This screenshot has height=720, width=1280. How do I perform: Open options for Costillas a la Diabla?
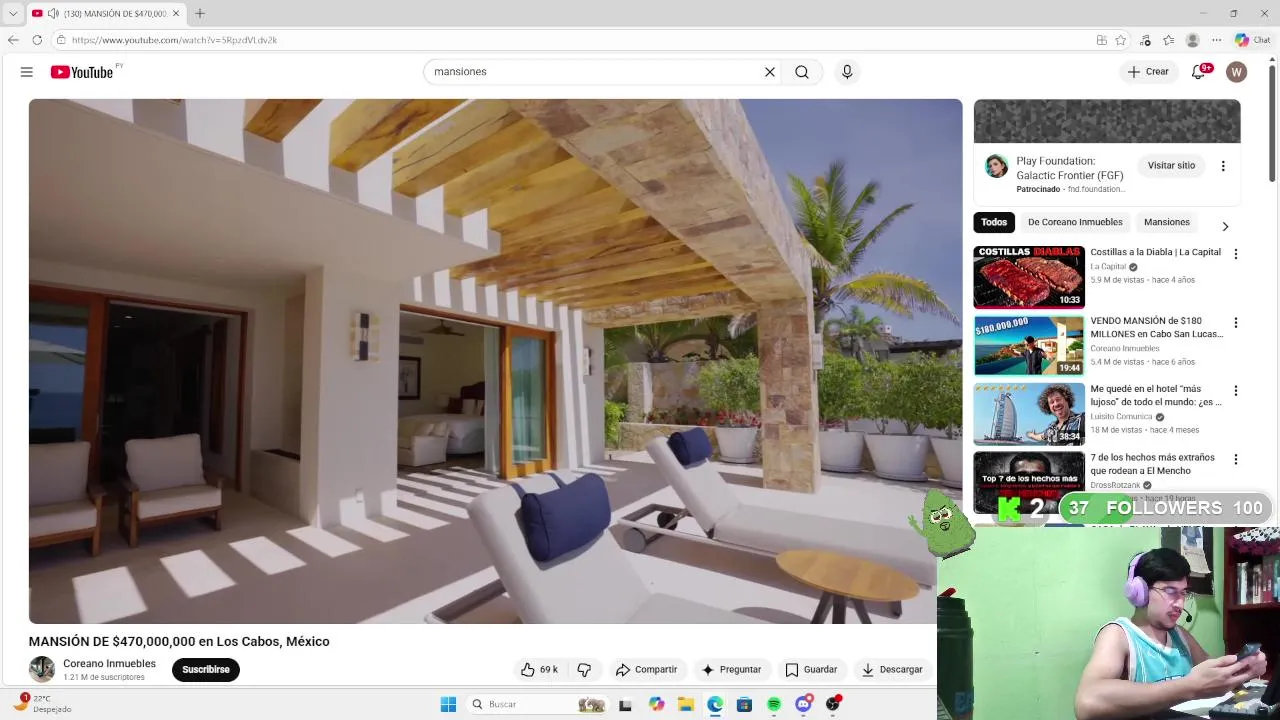1236,255
